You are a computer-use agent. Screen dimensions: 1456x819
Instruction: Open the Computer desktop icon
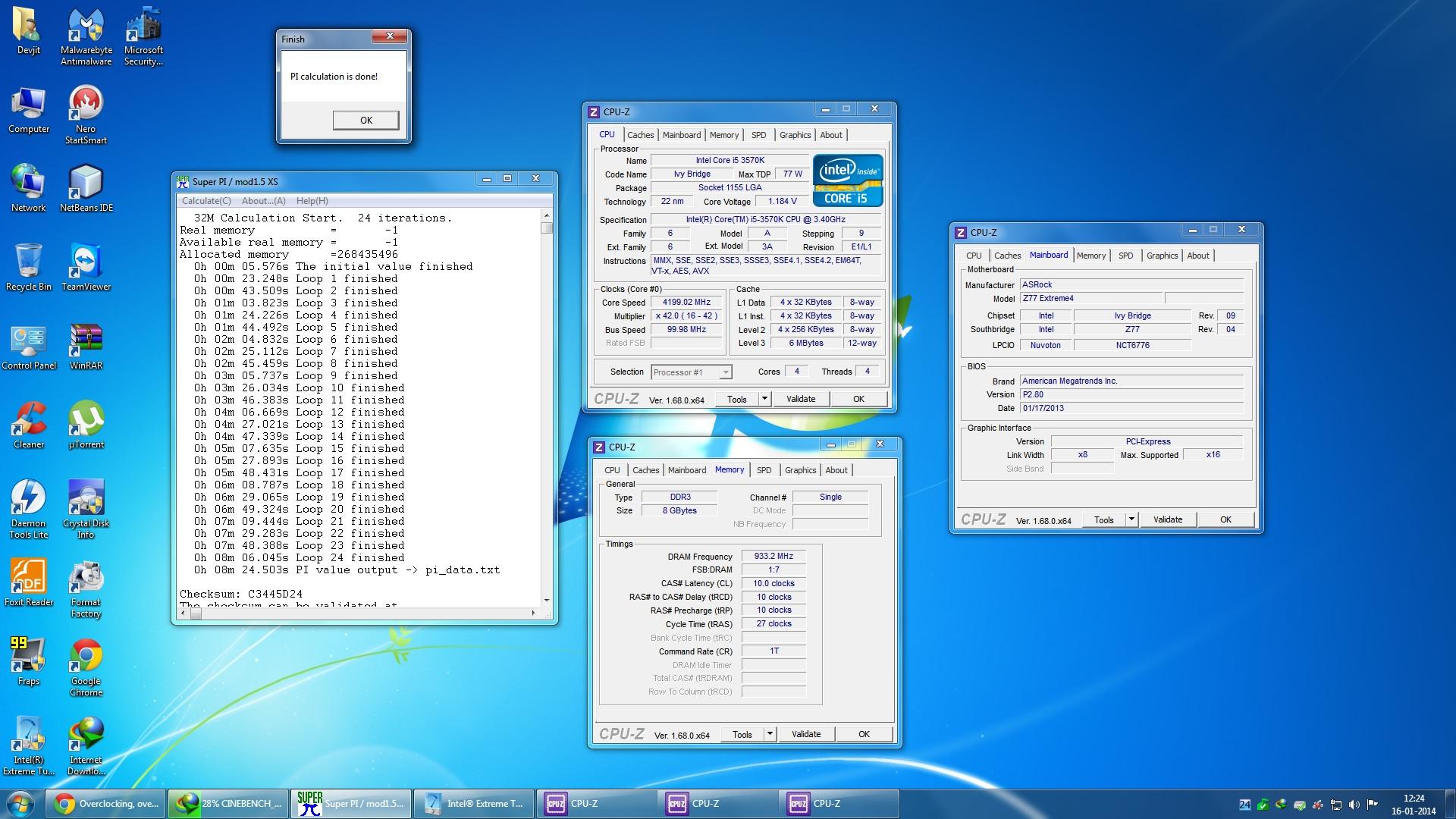pos(28,110)
